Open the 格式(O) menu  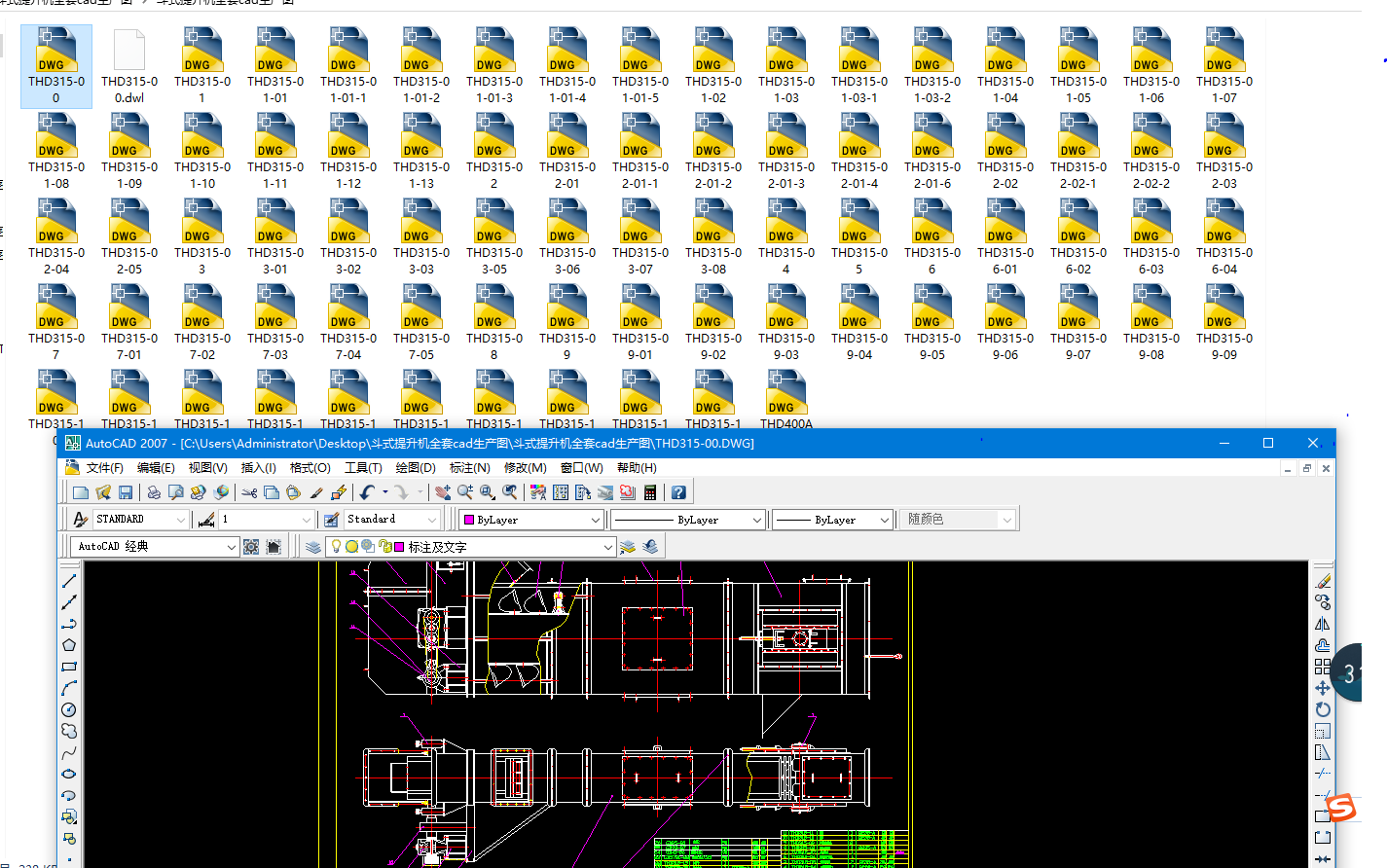[310, 468]
